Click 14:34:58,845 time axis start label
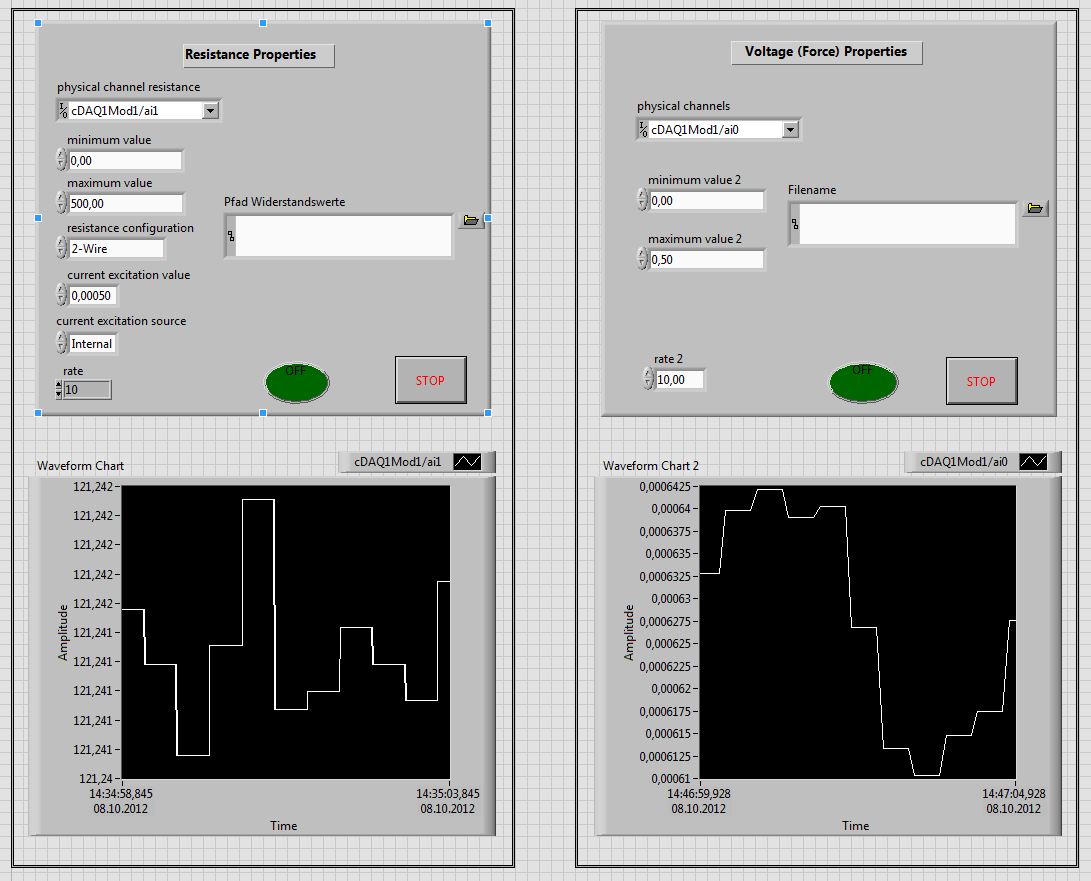The height and width of the screenshot is (881, 1091). coord(121,794)
